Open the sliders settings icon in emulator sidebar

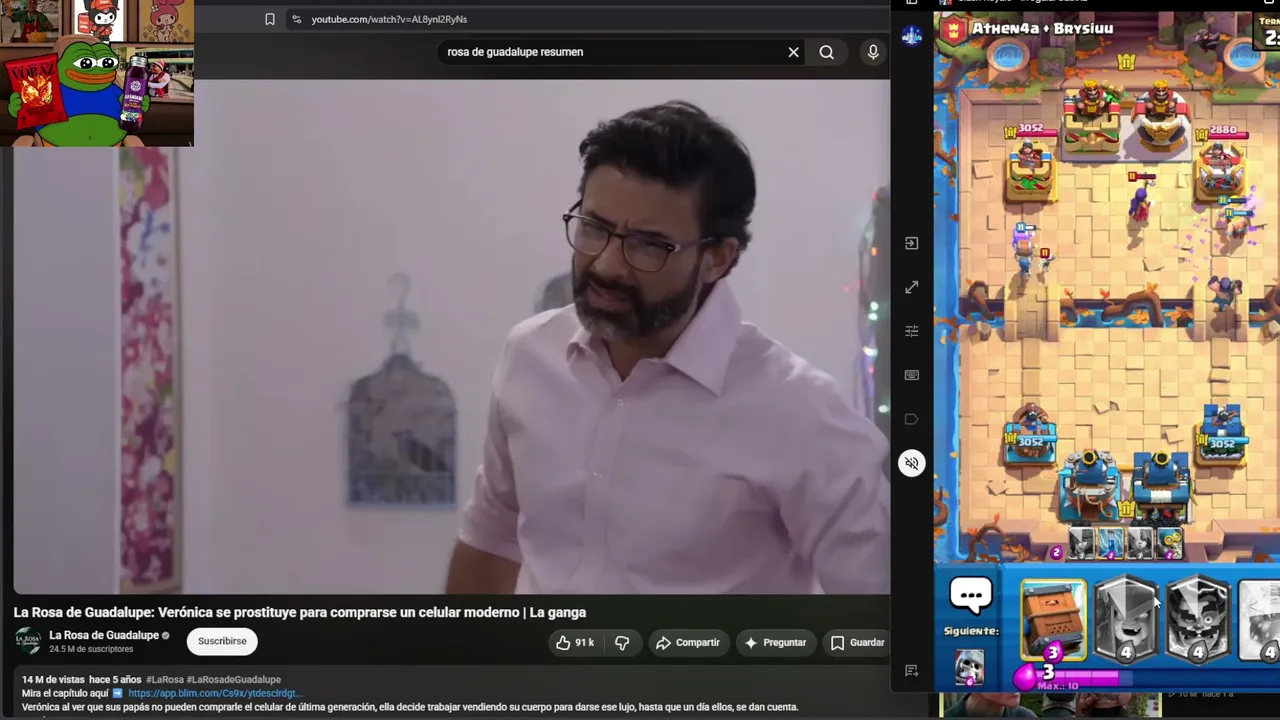912,331
